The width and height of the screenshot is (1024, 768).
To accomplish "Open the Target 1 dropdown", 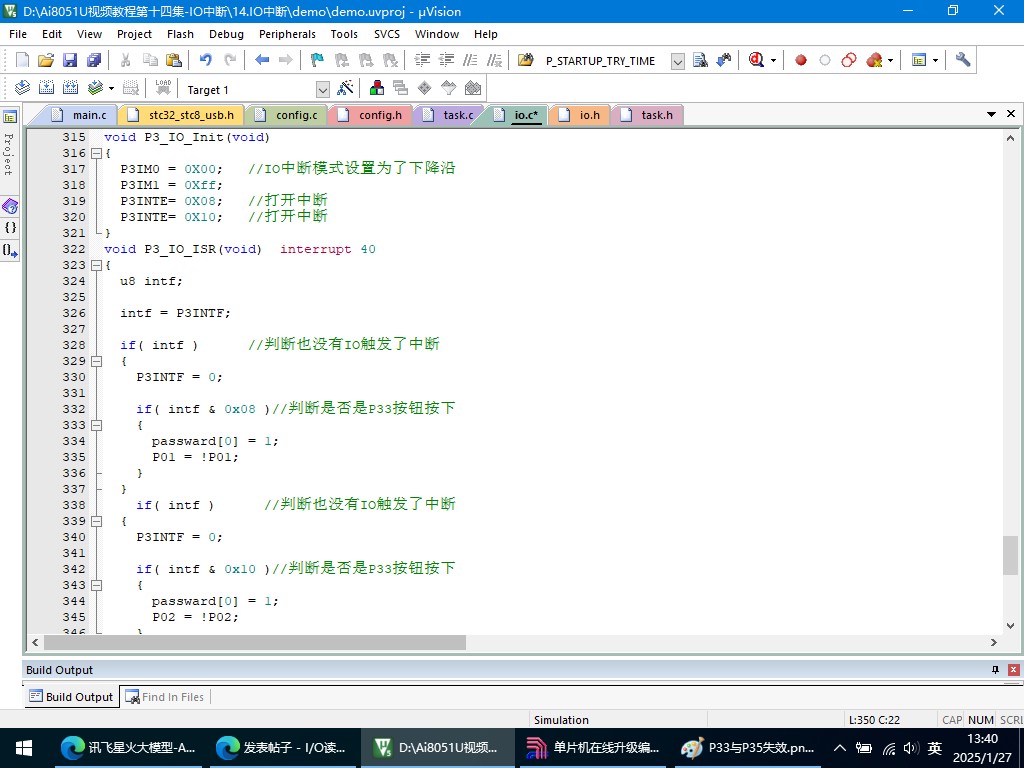I will (x=323, y=89).
